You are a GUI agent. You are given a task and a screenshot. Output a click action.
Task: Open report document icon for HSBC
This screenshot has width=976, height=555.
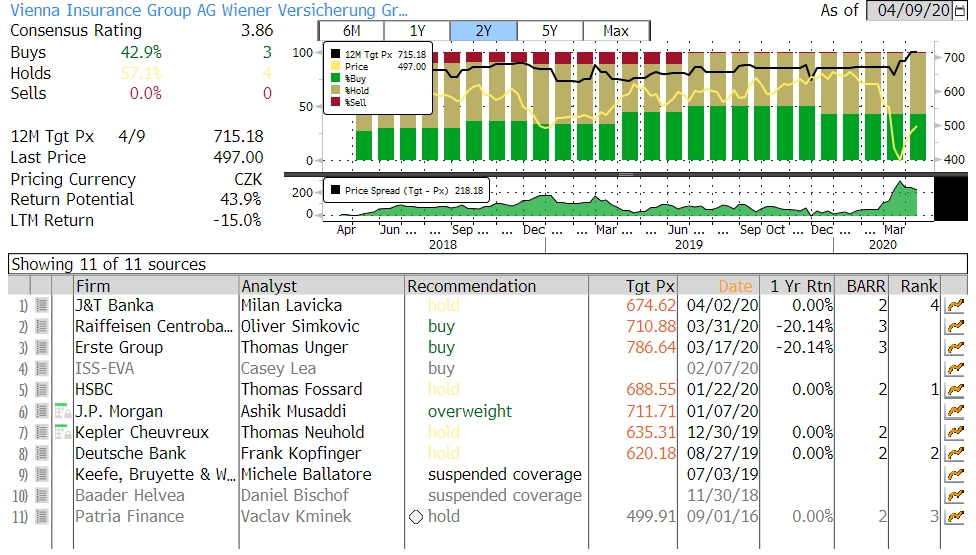[42, 390]
